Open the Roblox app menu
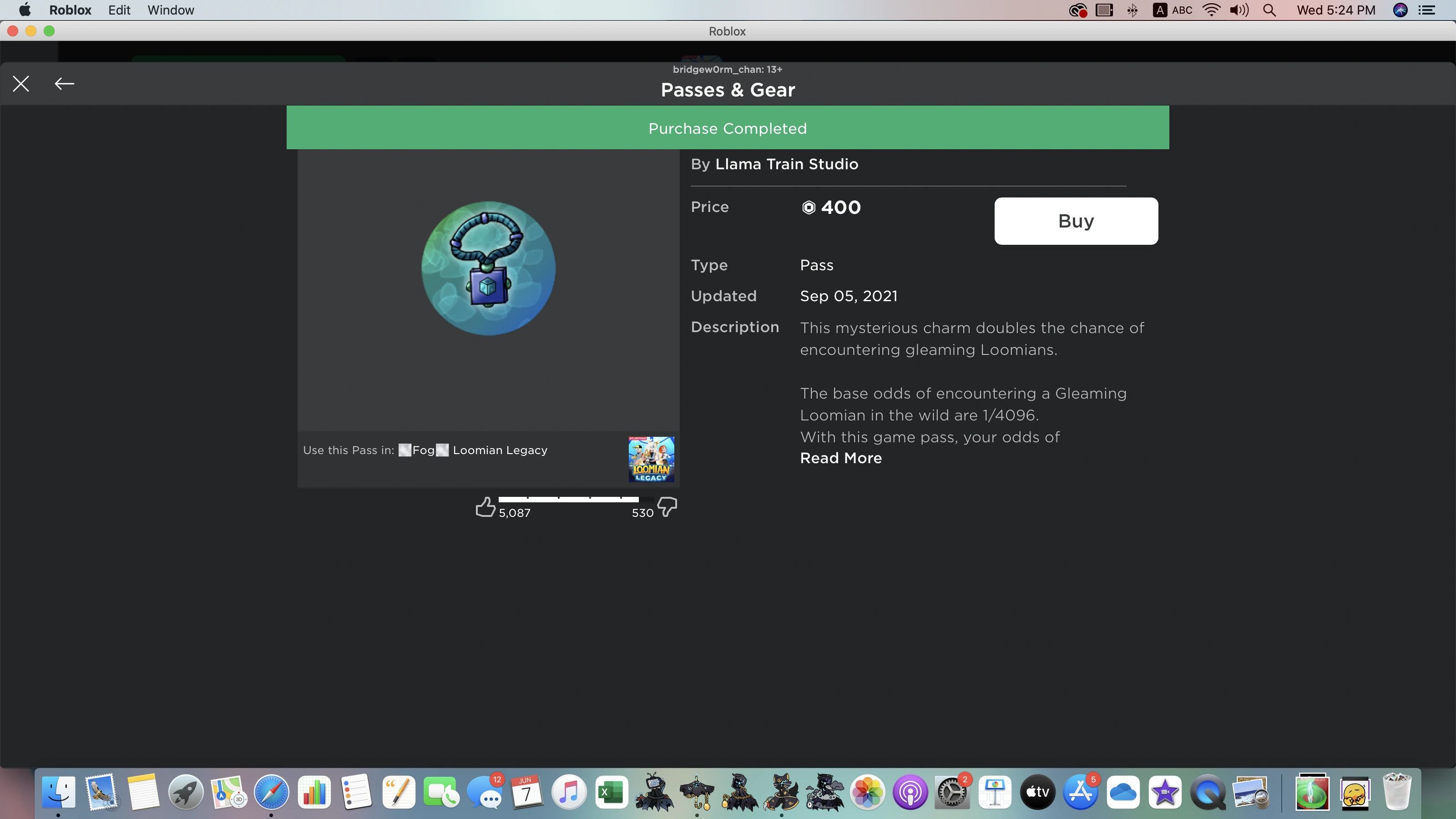1456x819 pixels. click(x=70, y=10)
